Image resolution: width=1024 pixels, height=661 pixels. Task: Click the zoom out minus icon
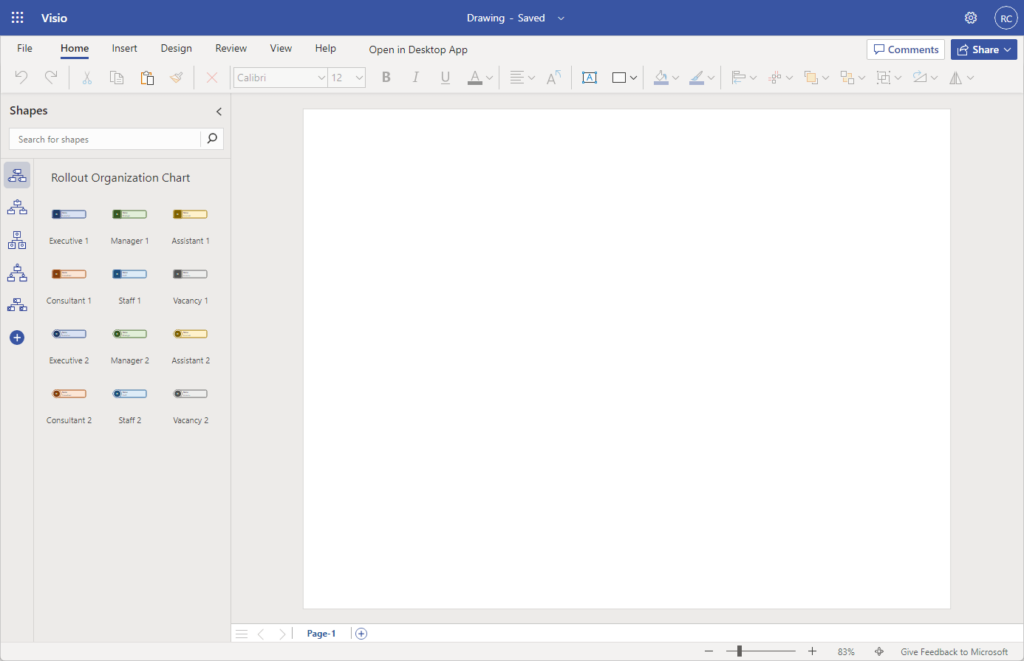(709, 651)
